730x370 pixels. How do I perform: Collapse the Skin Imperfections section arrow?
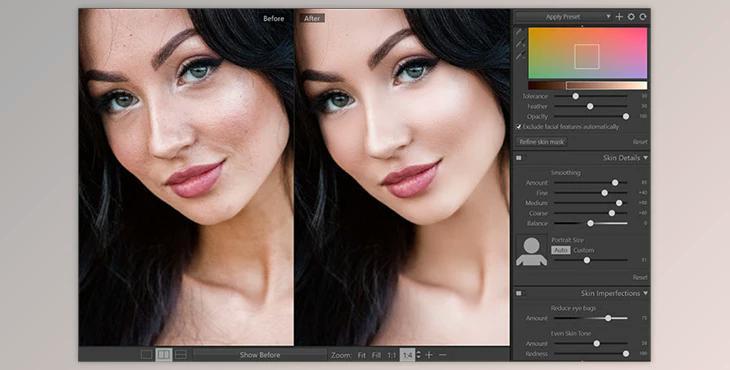[645, 294]
